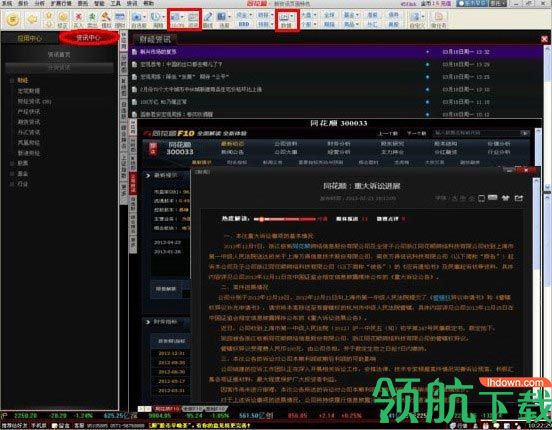Open the 帮助 menu

[x=149, y=4]
